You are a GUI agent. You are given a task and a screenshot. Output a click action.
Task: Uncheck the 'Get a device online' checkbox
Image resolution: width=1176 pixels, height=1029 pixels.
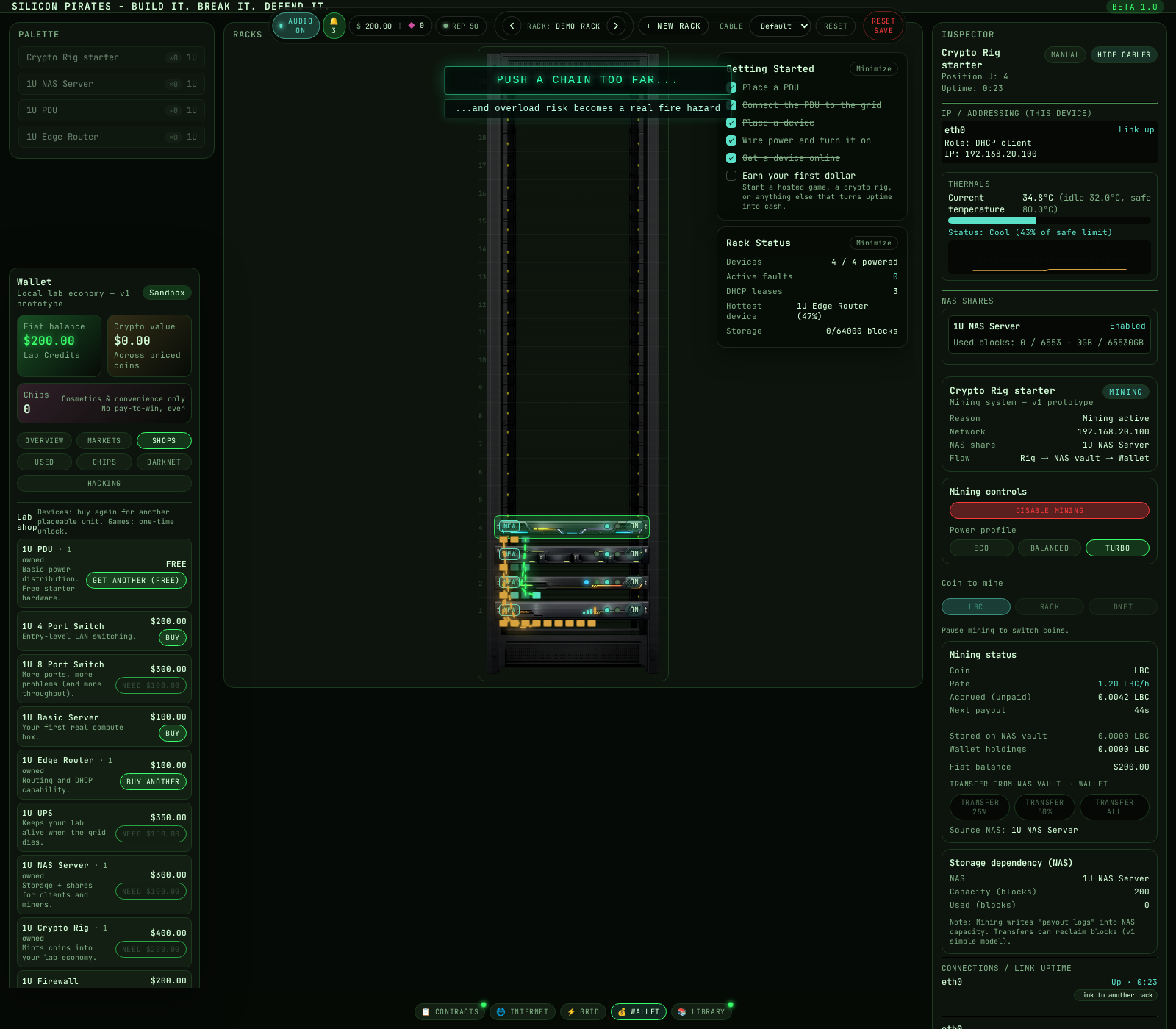(x=731, y=158)
